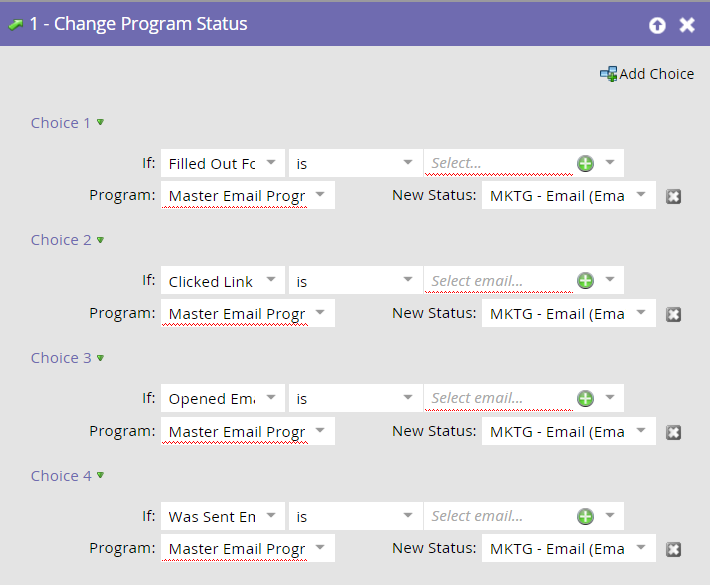Click the green plus in Choice 1

[x=585, y=163]
